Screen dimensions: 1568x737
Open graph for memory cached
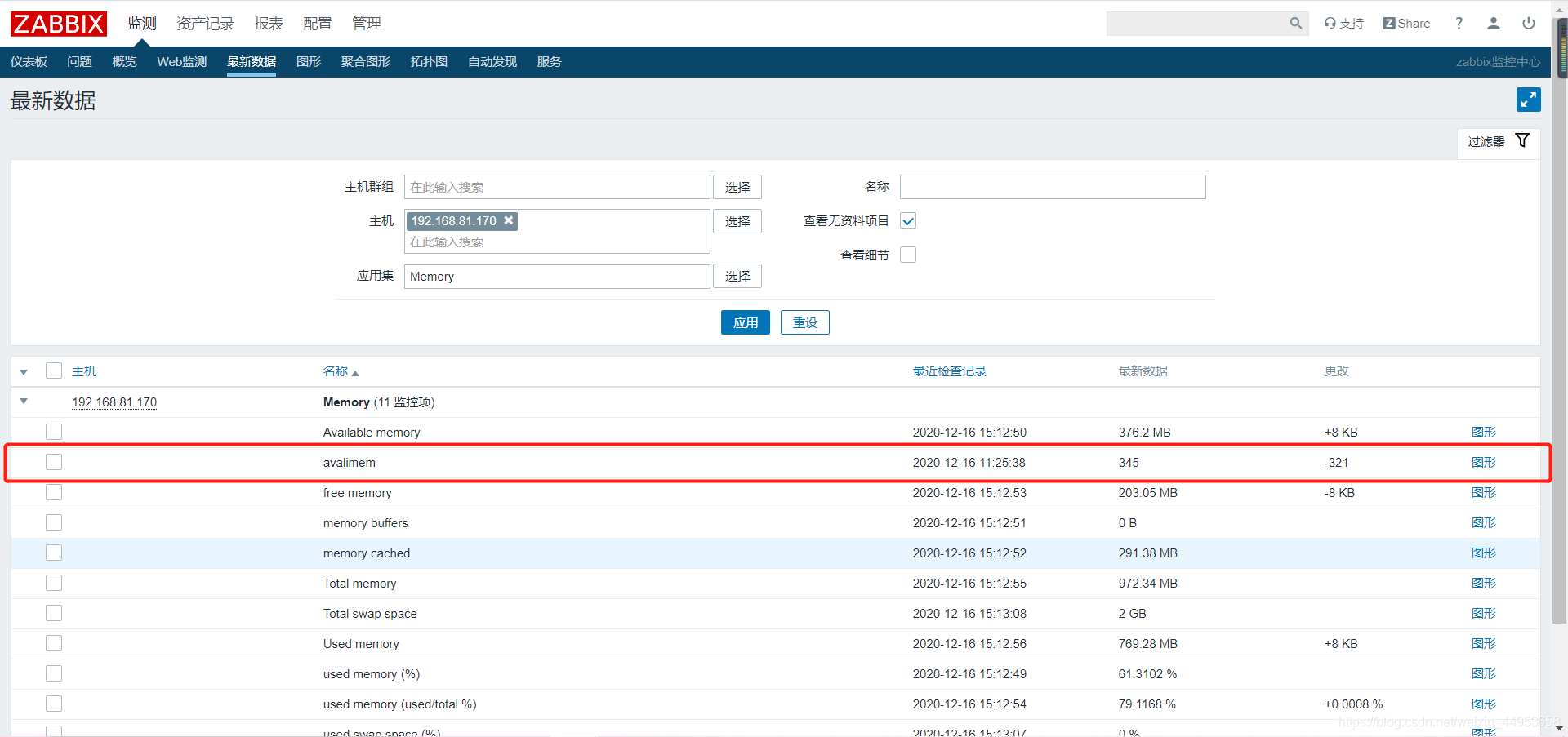click(x=1484, y=553)
